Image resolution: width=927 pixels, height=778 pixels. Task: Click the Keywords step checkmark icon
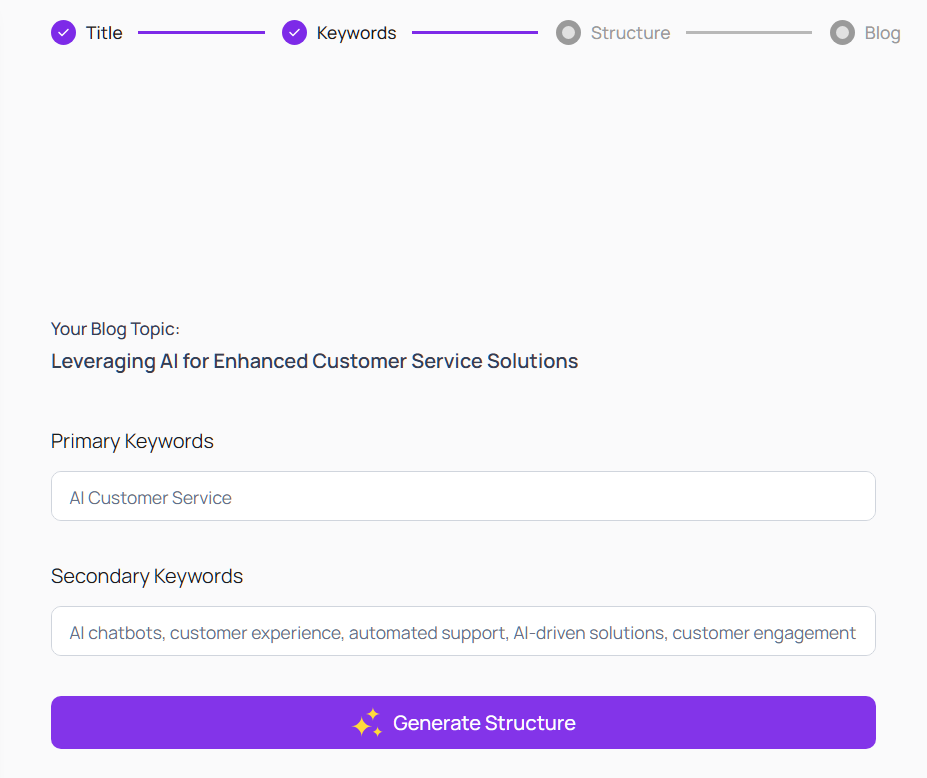coord(294,33)
